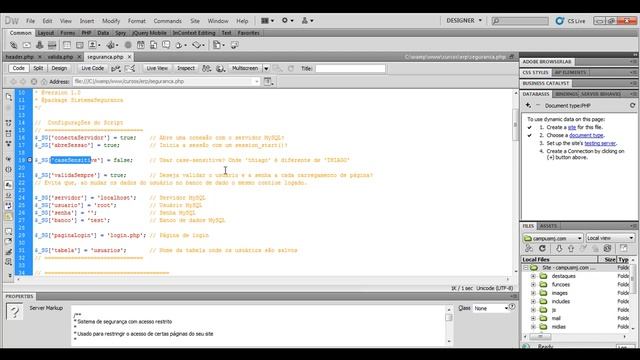
Task: Open Site person-icon dropdown
Action: 307,20
